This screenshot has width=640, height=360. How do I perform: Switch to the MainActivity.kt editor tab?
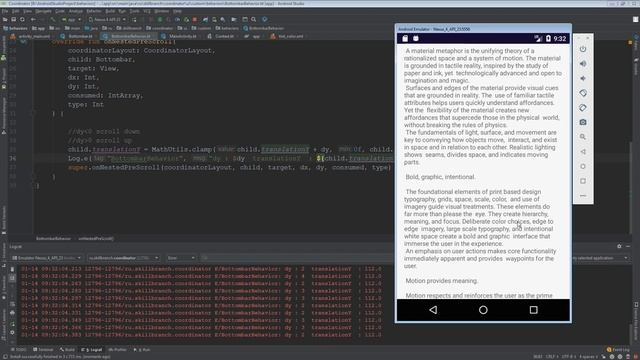click(180, 36)
